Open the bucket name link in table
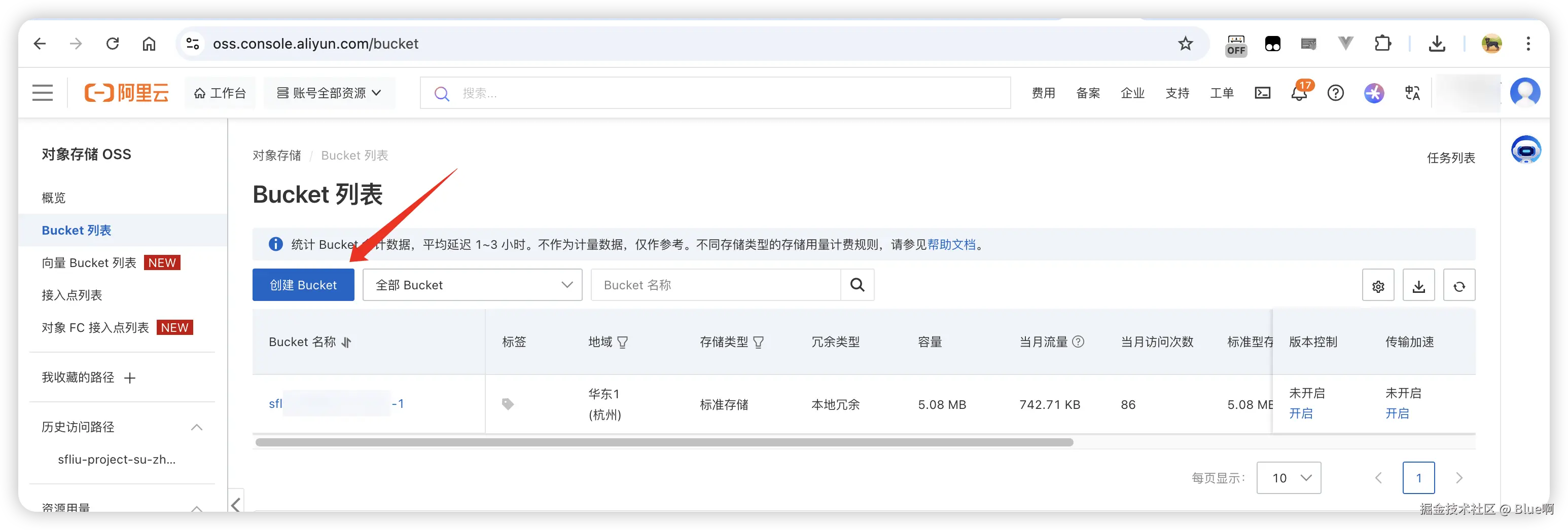Image resolution: width=1568 pixels, height=530 pixels. [337, 403]
